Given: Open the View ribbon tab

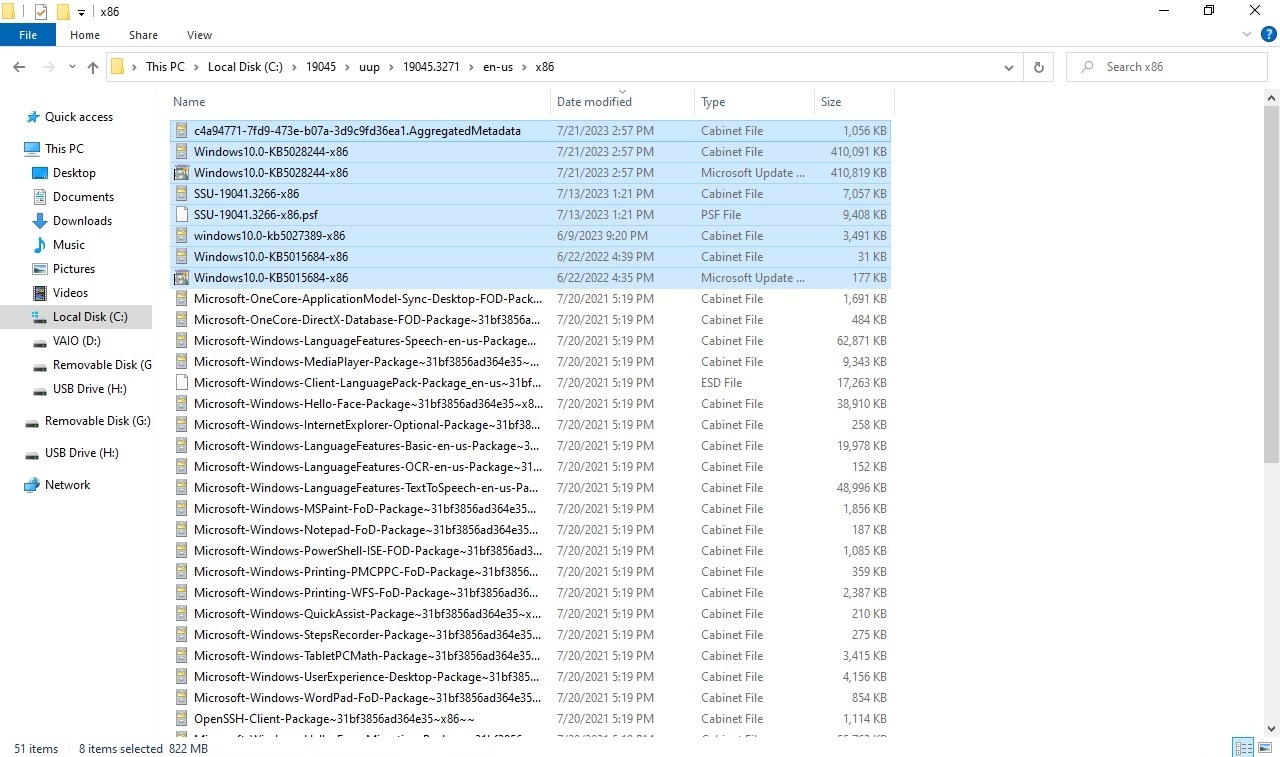Looking at the screenshot, I should click(x=199, y=35).
